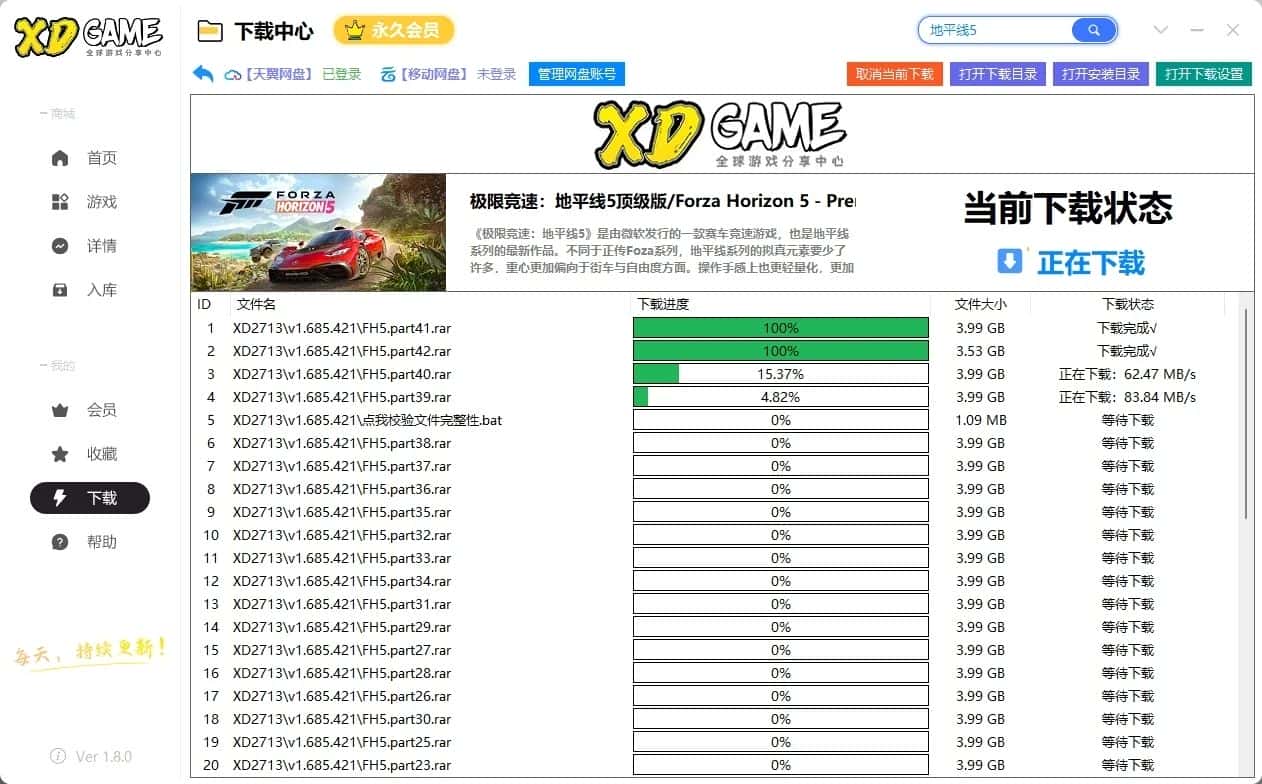Select the 下载 lightning sidebar item
Viewport: 1262px width, 784px height.
click(x=90, y=498)
